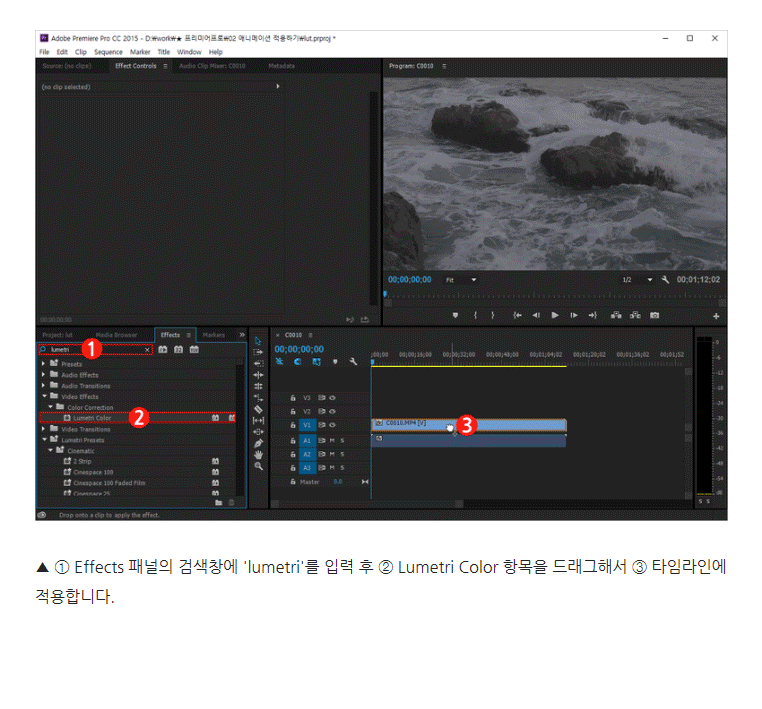Play the program monitor video
This screenshot has height=709, width=762.
(x=555, y=315)
